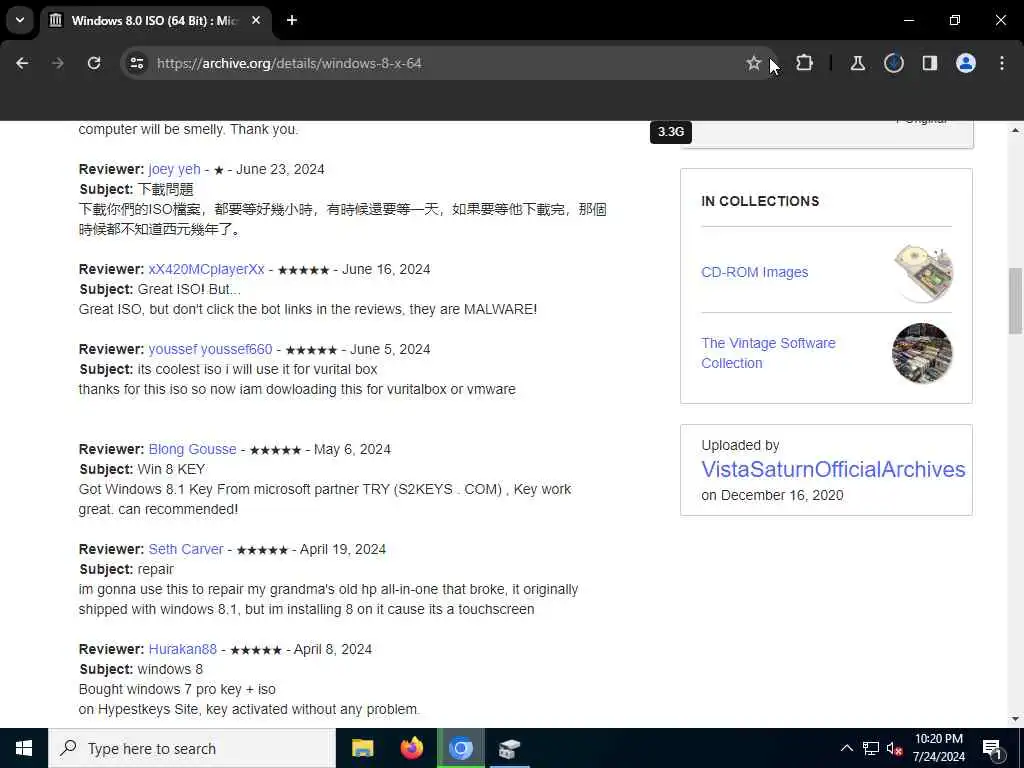Screen dimensions: 1024x768
Task: Open reviewer Seth Carver's profile
Action: 186,549
